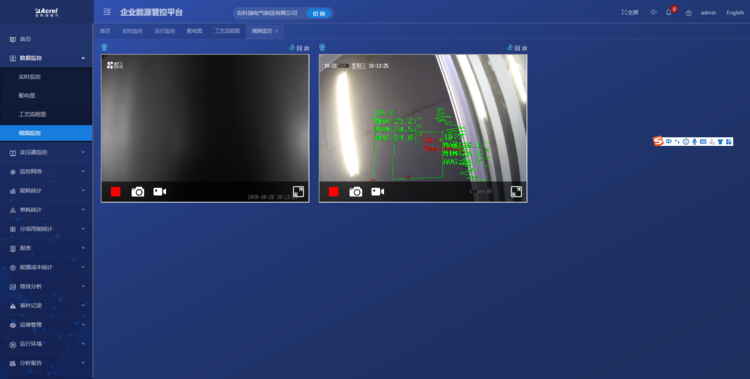
Task: Click the 全屏 fullscreen button
Action: tap(630, 12)
